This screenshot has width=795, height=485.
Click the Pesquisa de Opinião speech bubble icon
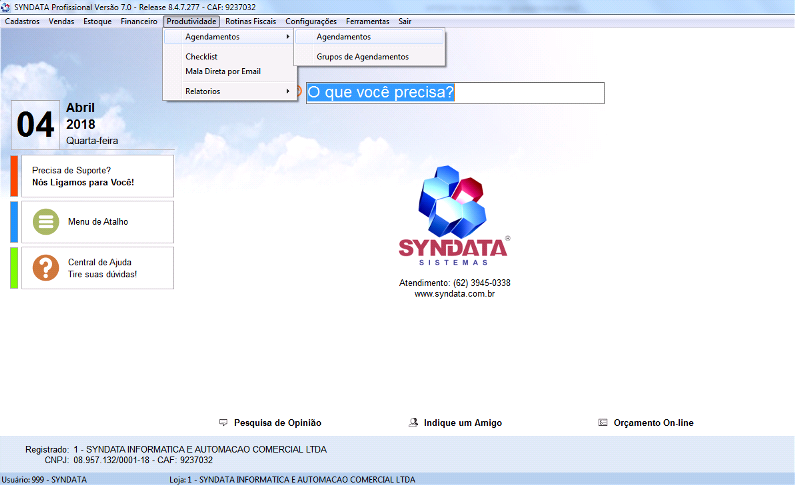(x=223, y=423)
